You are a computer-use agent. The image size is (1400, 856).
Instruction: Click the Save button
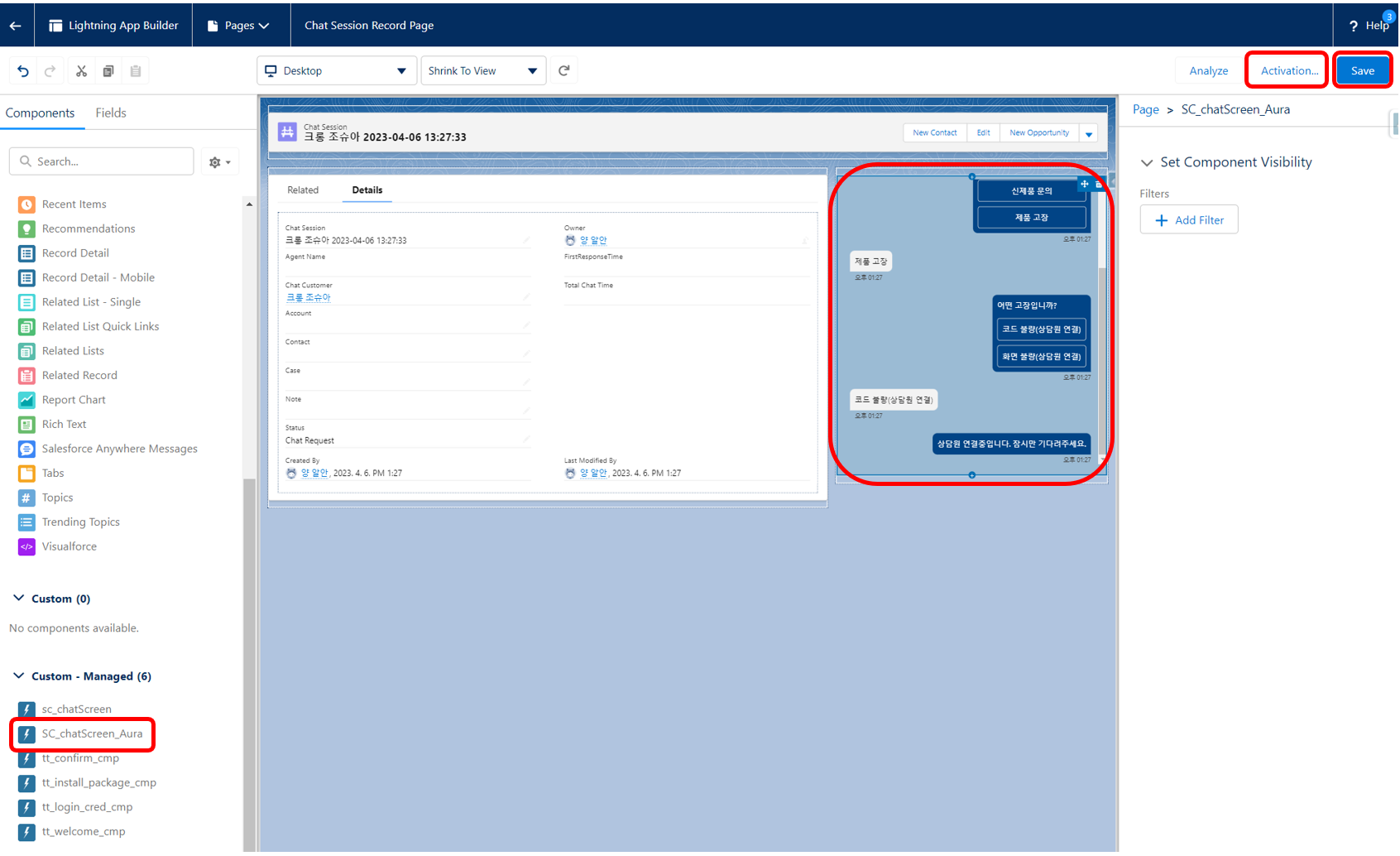[x=1362, y=71]
